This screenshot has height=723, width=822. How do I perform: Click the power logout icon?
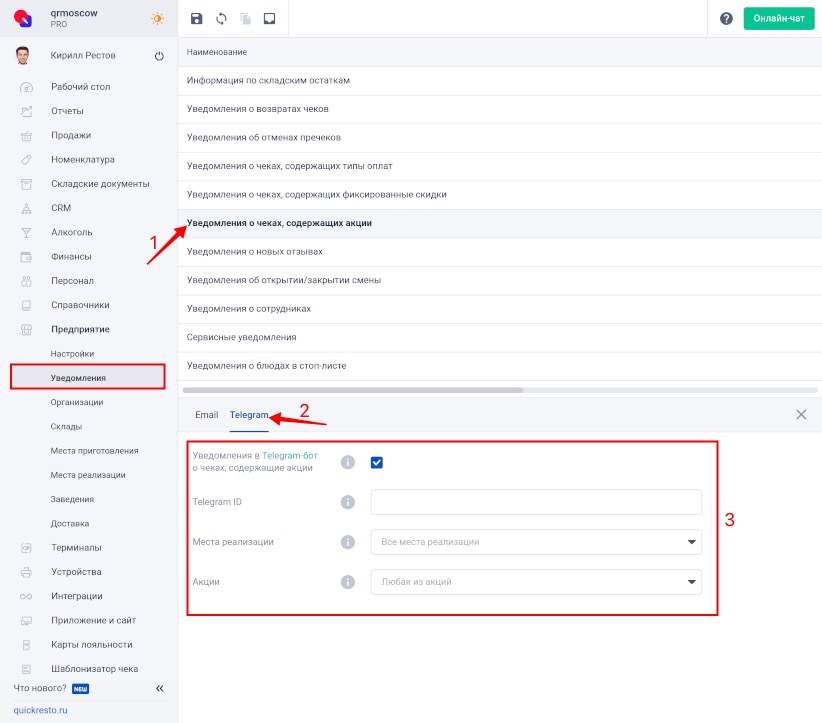pos(159,57)
